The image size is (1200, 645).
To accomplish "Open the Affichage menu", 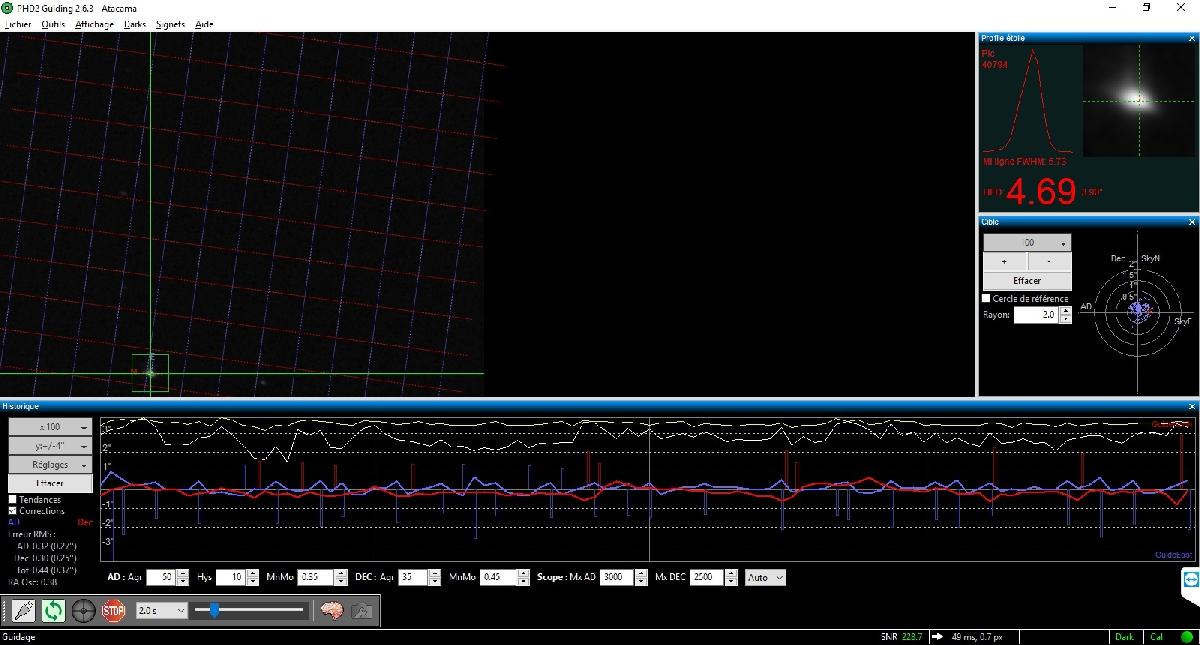I will (95, 24).
